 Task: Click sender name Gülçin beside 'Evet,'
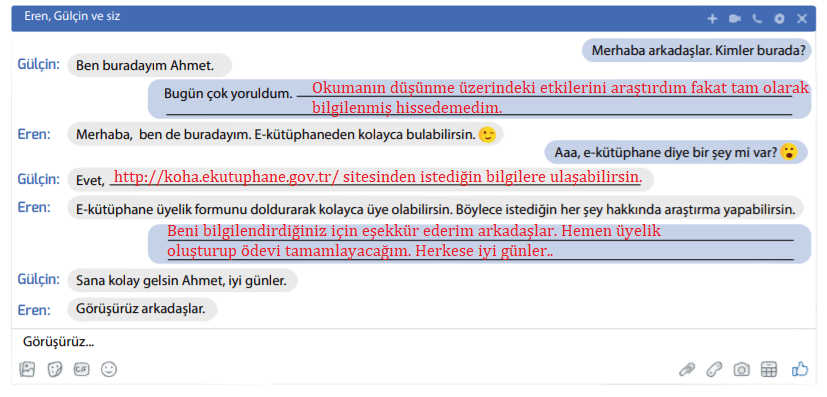tap(39, 179)
